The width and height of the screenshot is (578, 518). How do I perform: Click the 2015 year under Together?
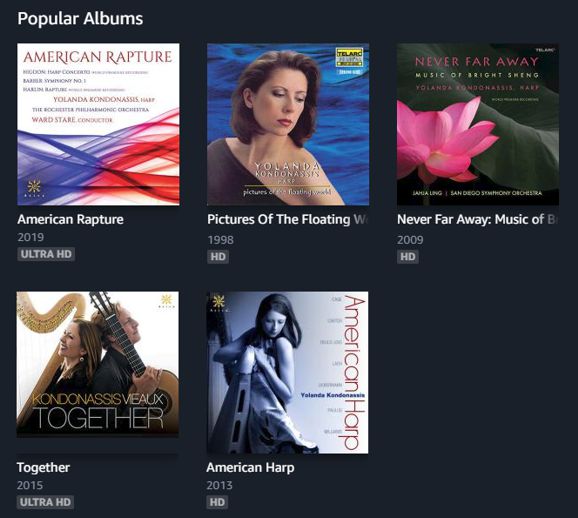(x=30, y=485)
